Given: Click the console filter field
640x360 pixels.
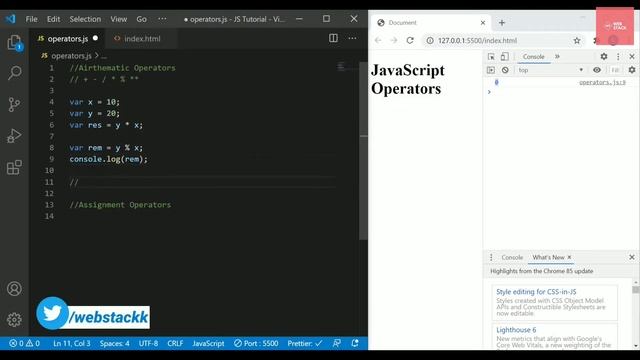Looking at the screenshot, I should [616, 70].
